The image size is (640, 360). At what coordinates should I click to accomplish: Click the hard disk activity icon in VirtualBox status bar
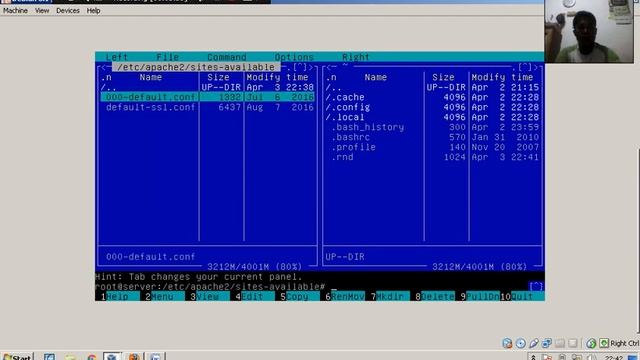tap(507, 343)
